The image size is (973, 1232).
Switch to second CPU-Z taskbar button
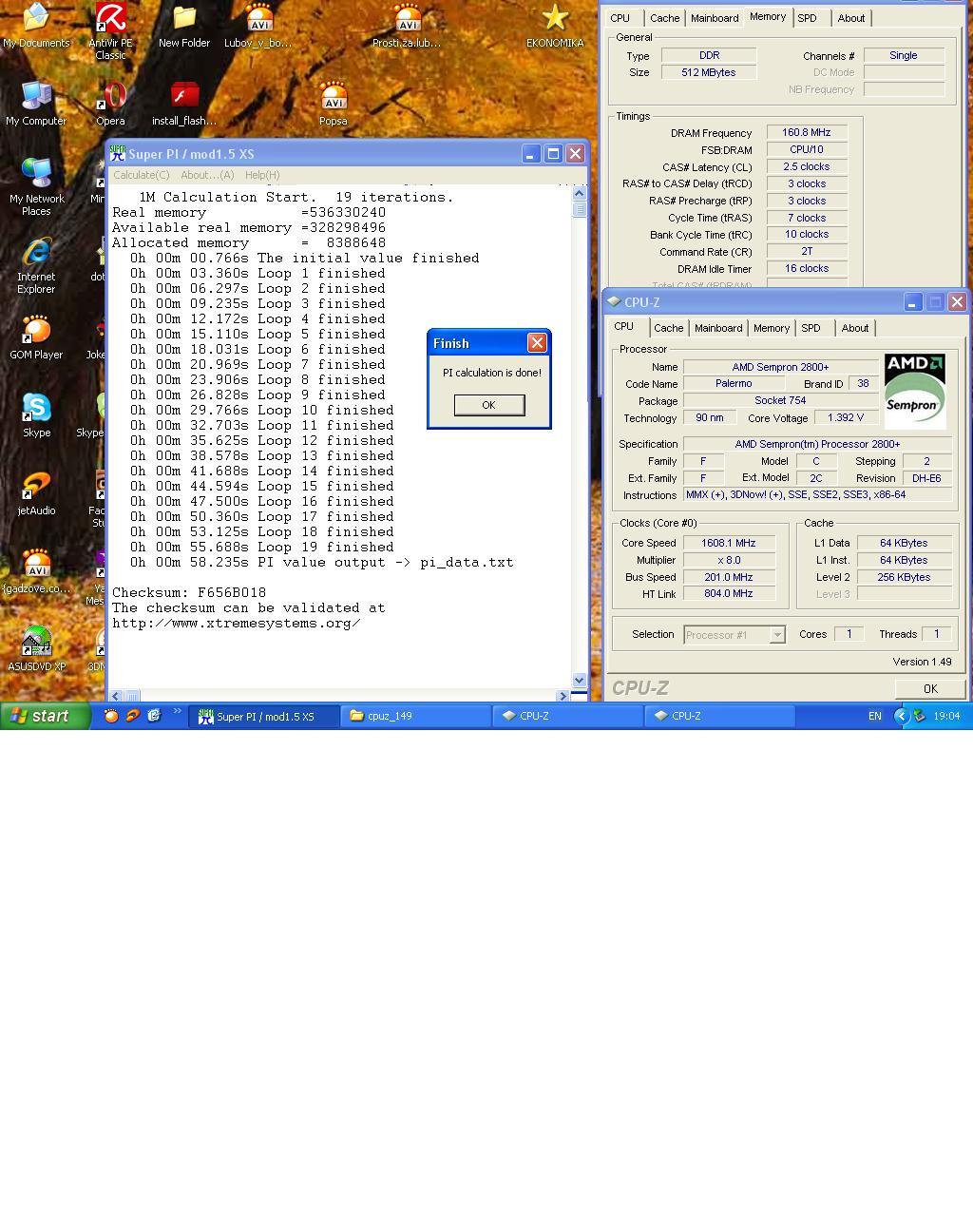click(720, 716)
